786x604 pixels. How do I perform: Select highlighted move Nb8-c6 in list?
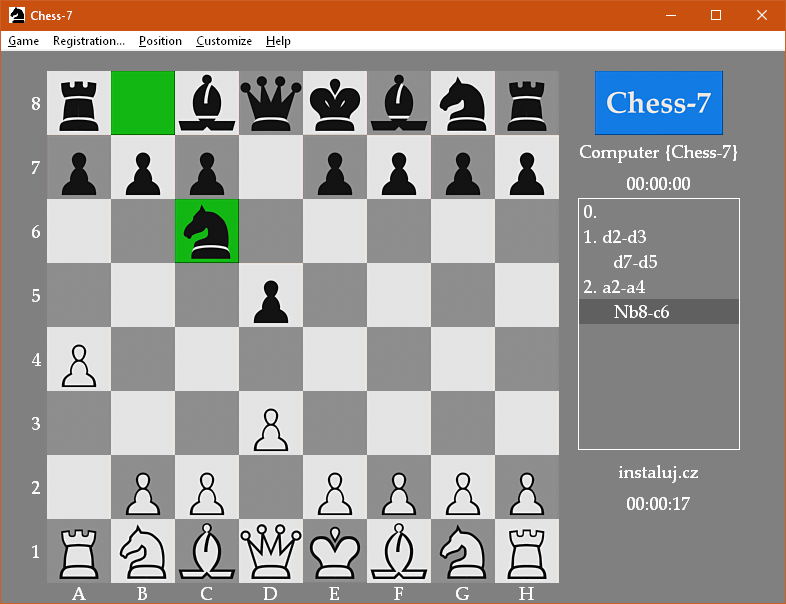tap(659, 312)
